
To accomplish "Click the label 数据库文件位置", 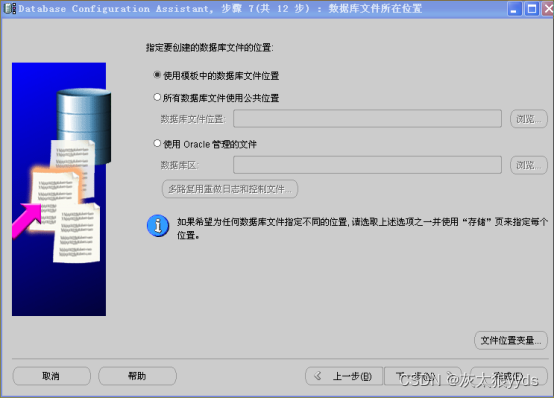I will point(193,119).
